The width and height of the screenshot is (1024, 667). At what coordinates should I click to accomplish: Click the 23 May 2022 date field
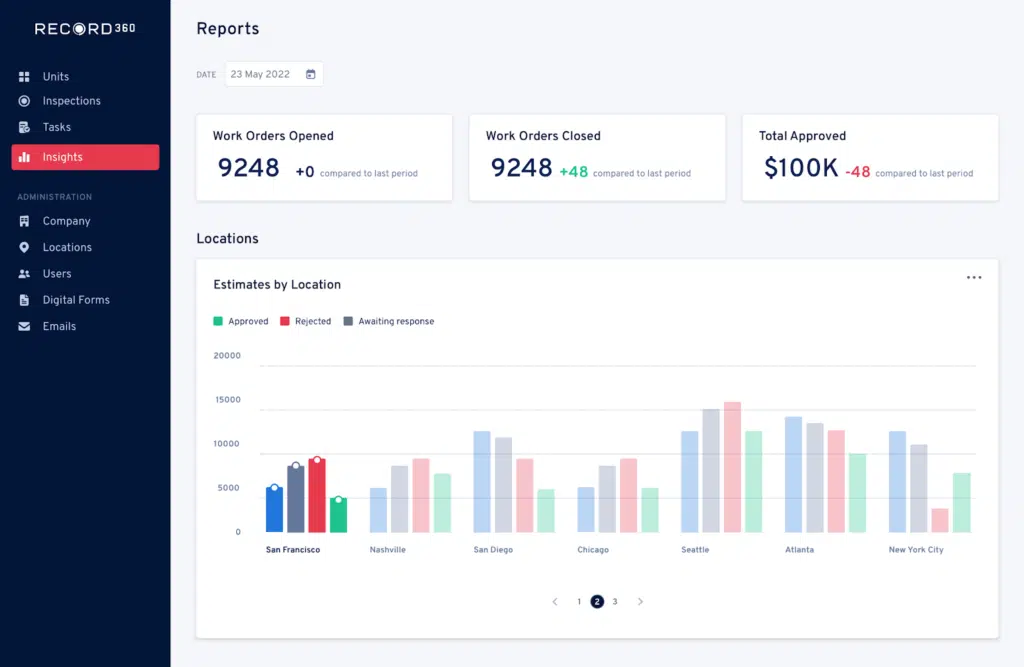(262, 74)
